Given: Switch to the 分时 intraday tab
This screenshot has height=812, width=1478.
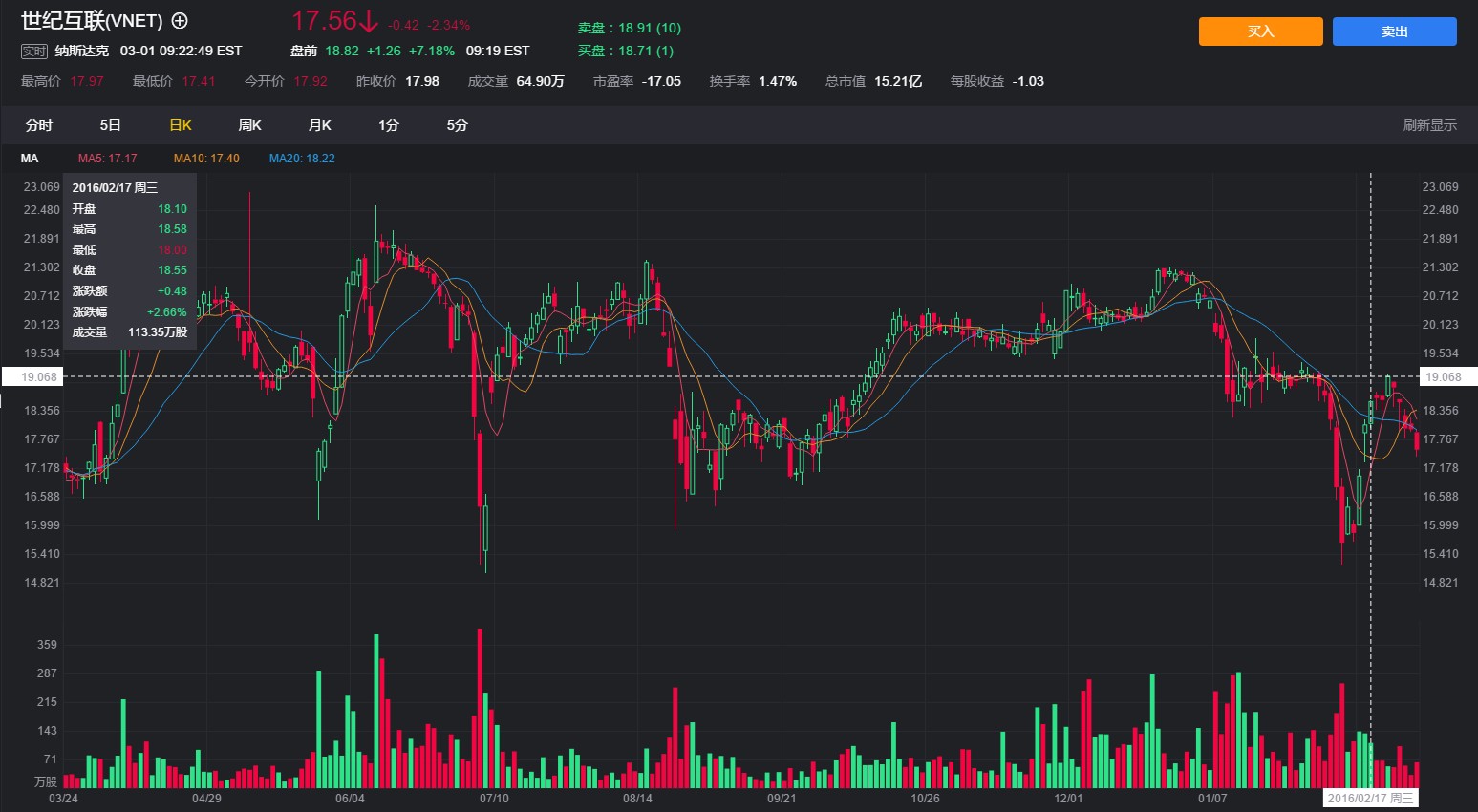Looking at the screenshot, I should (39, 125).
